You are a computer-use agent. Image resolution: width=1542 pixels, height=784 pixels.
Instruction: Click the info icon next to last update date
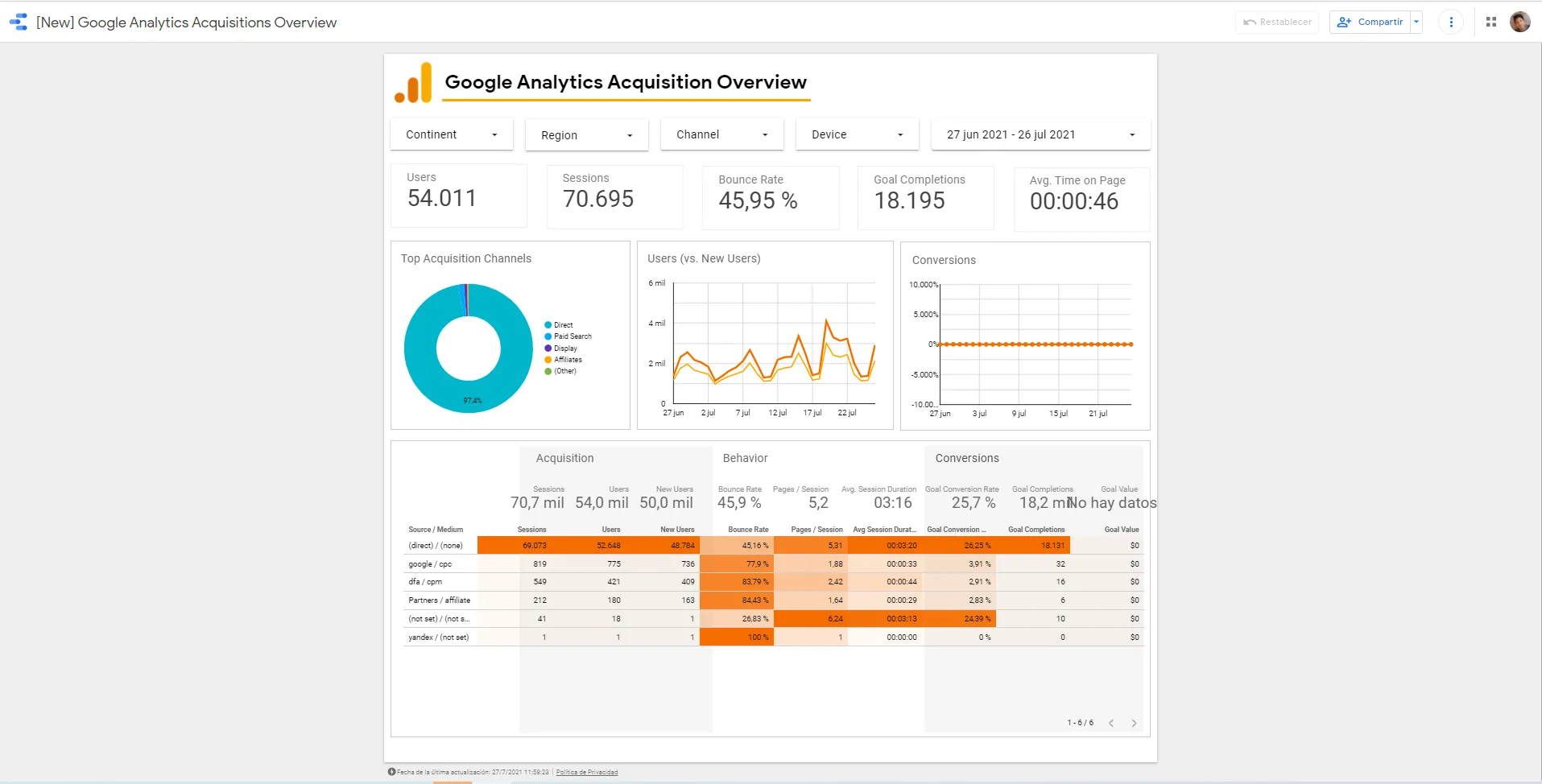[x=391, y=772]
